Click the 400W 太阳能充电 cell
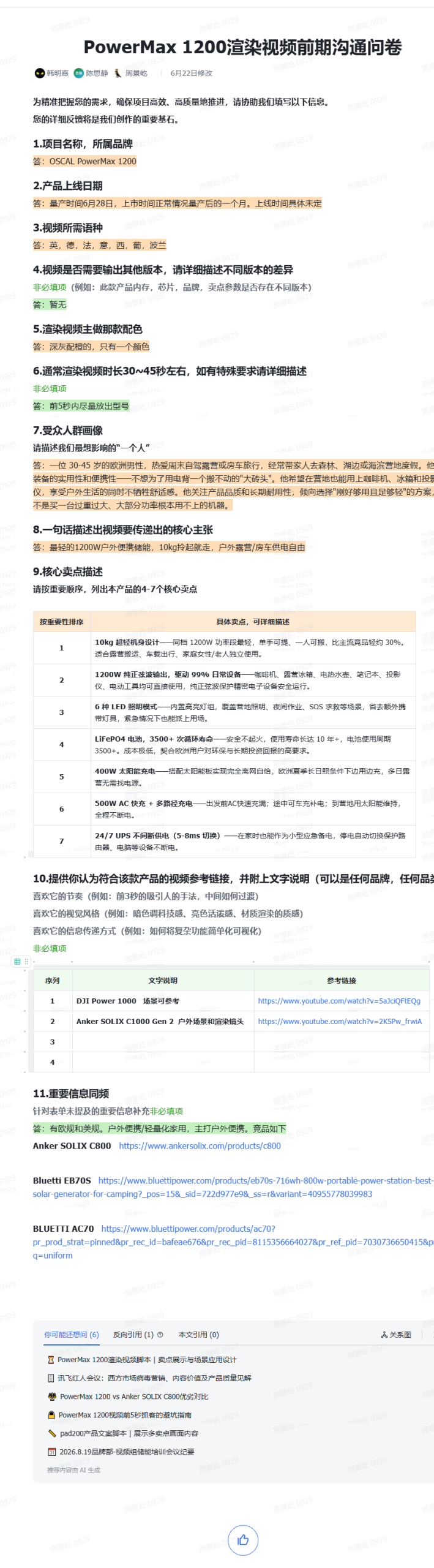The height and width of the screenshot is (1568, 434). point(253,776)
